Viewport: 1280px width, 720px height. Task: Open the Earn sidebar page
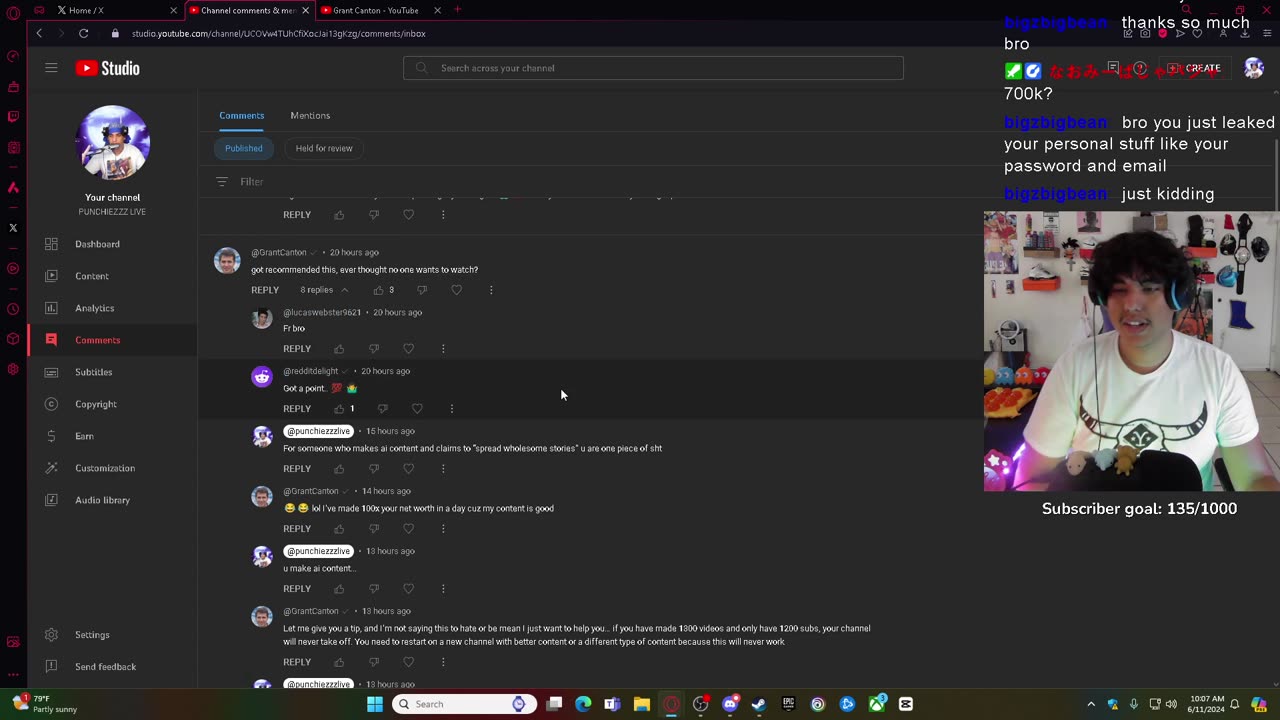point(84,436)
